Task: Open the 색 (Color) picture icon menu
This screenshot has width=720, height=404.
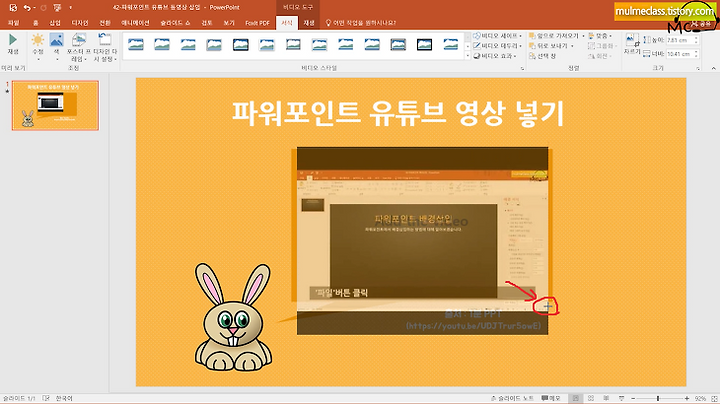Action: coord(56,46)
